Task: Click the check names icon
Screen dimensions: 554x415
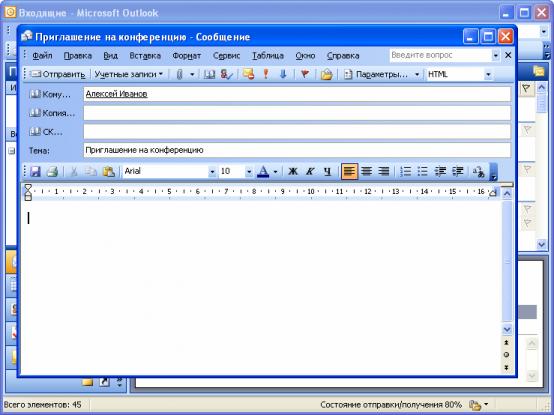Action: pyautogui.click(x=226, y=75)
